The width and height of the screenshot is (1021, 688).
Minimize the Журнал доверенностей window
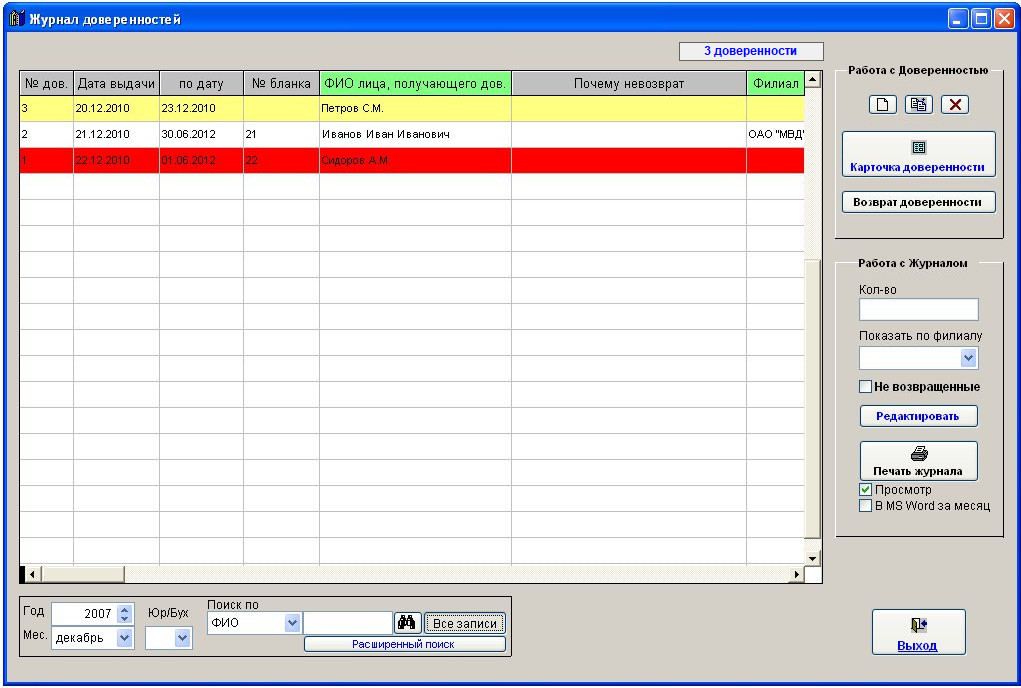pos(958,19)
